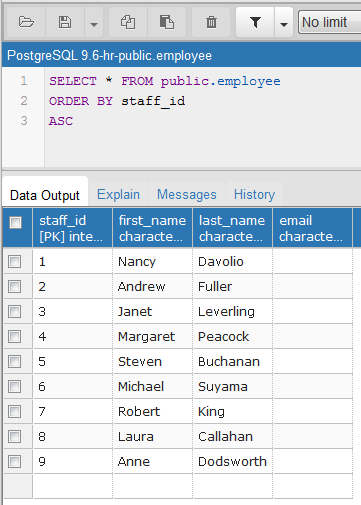Click the PostgreSQL 9.6-hr-public.employee title bar
Image resolution: width=361 pixels, height=505 pixels.
point(181,55)
